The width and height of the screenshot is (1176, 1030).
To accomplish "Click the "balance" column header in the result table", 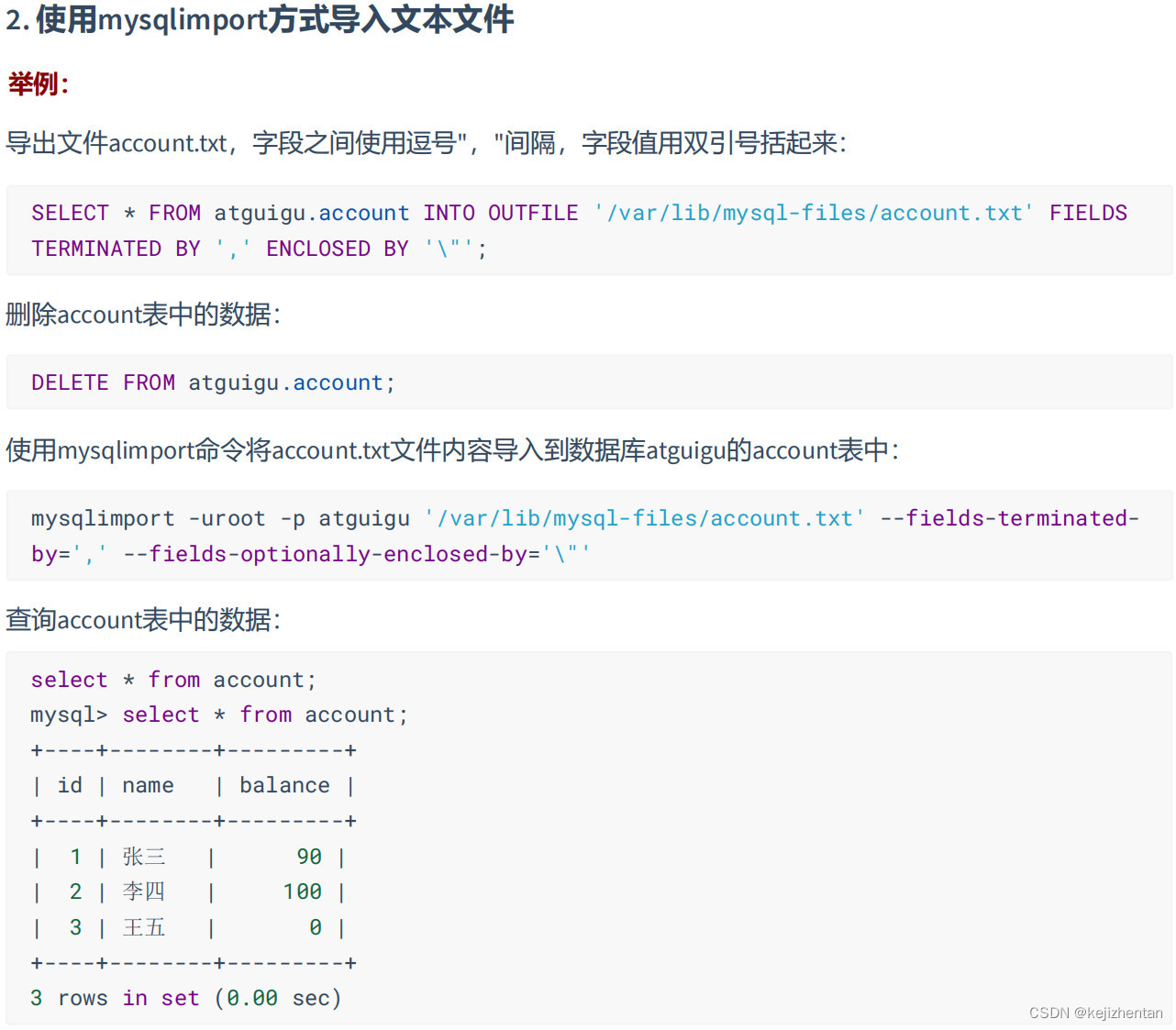I will (x=284, y=785).
